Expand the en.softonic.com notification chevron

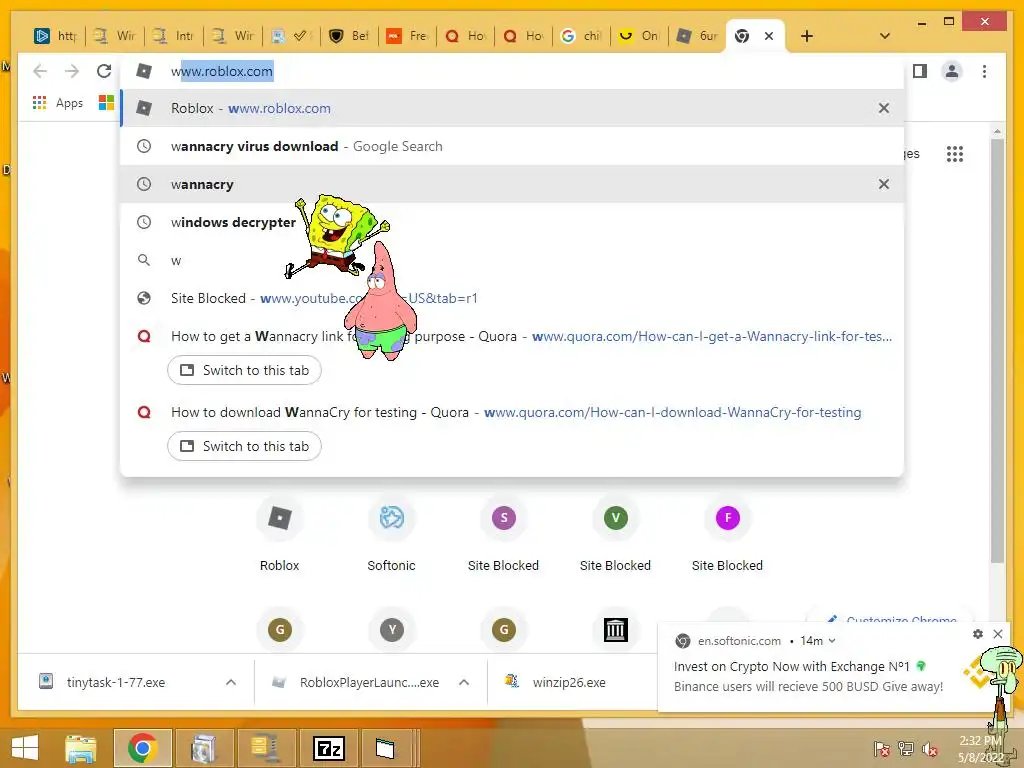831,641
